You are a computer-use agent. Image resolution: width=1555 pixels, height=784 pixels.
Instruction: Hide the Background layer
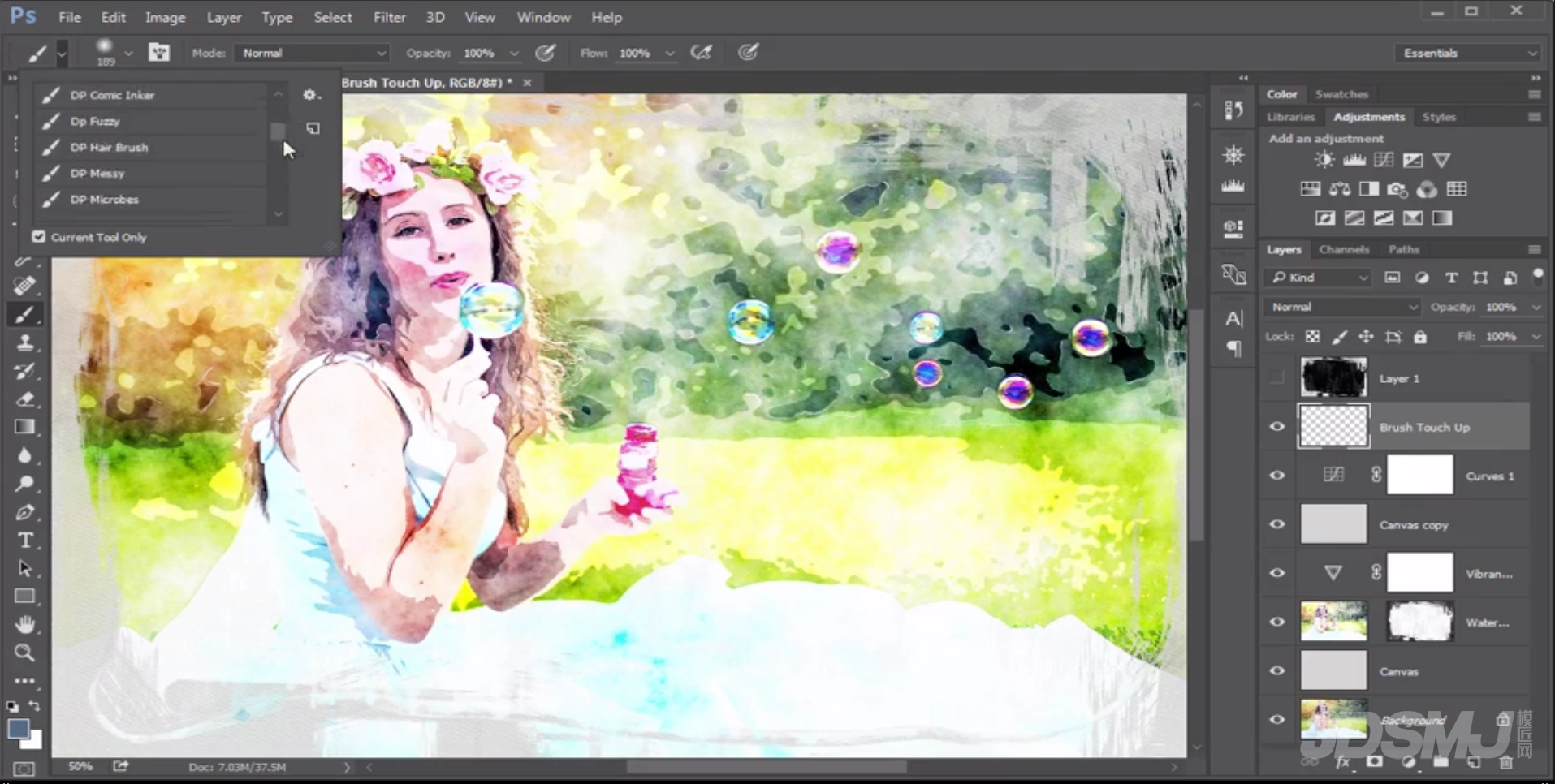(1277, 719)
